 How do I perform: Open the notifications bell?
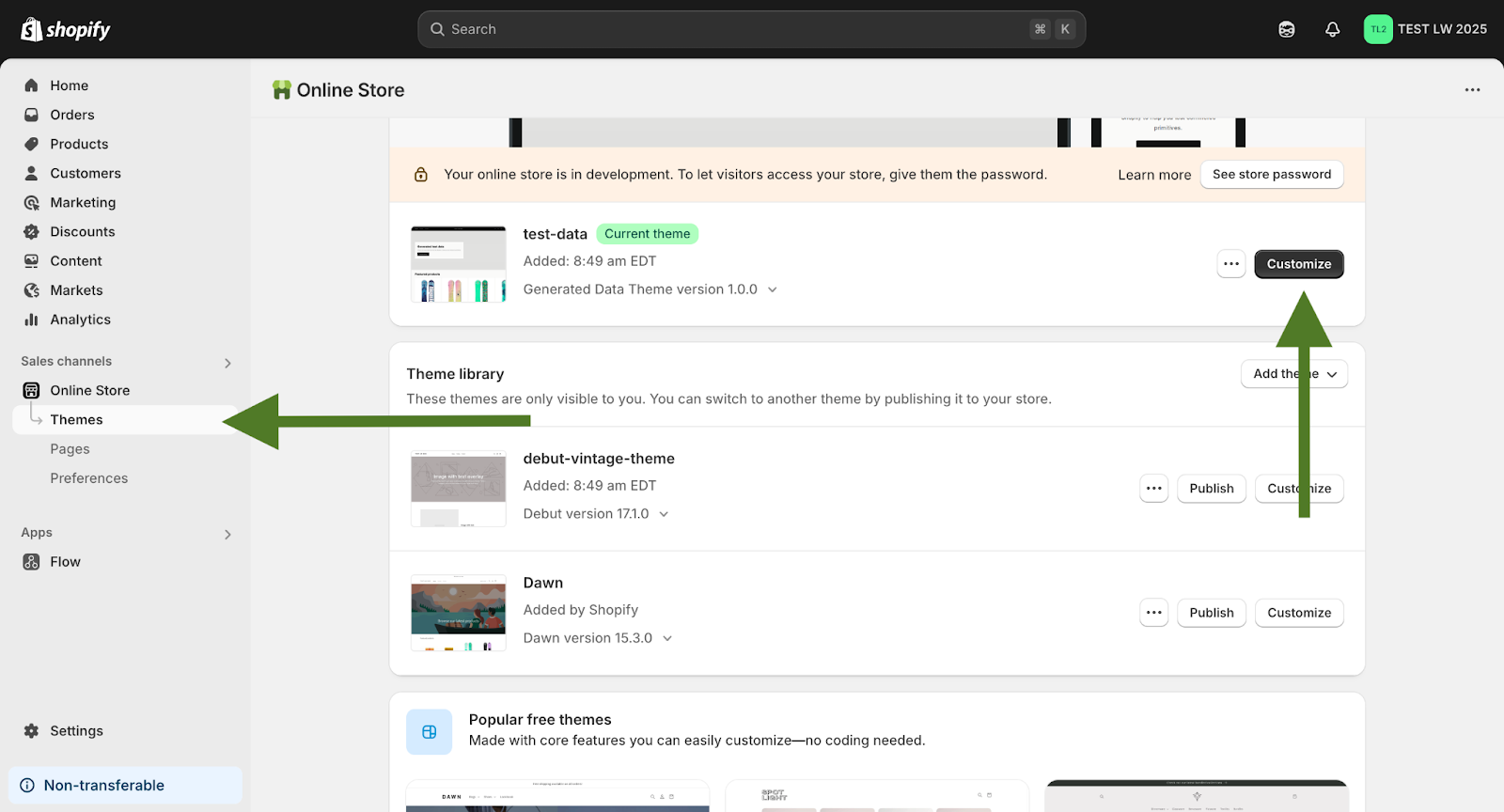click(1333, 29)
